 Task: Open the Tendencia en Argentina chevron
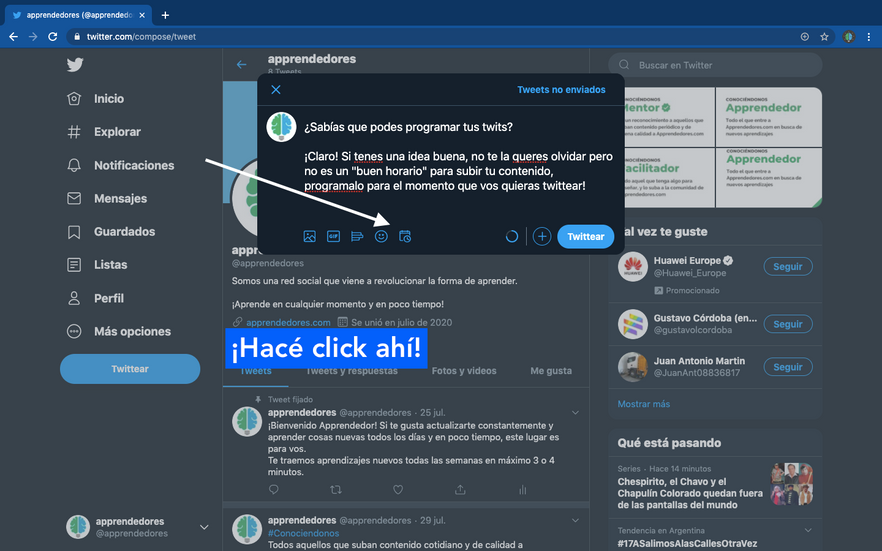point(808,530)
